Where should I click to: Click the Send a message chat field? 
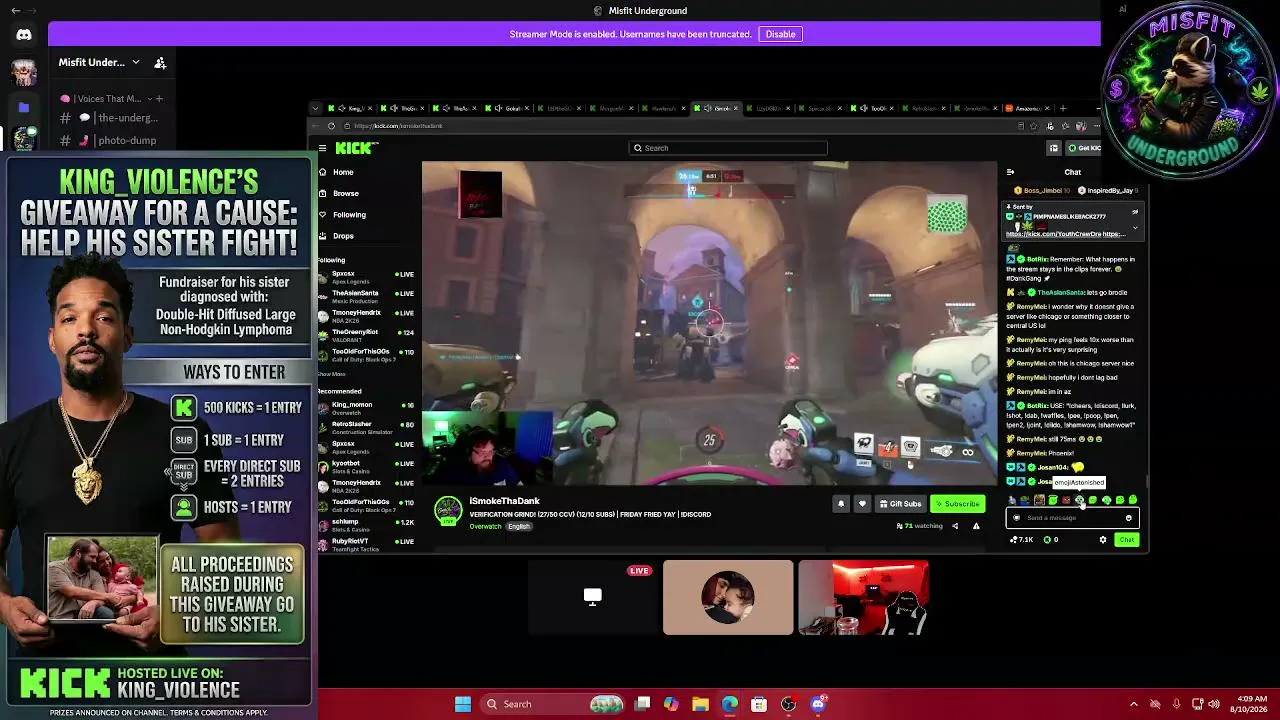[x=1072, y=518]
